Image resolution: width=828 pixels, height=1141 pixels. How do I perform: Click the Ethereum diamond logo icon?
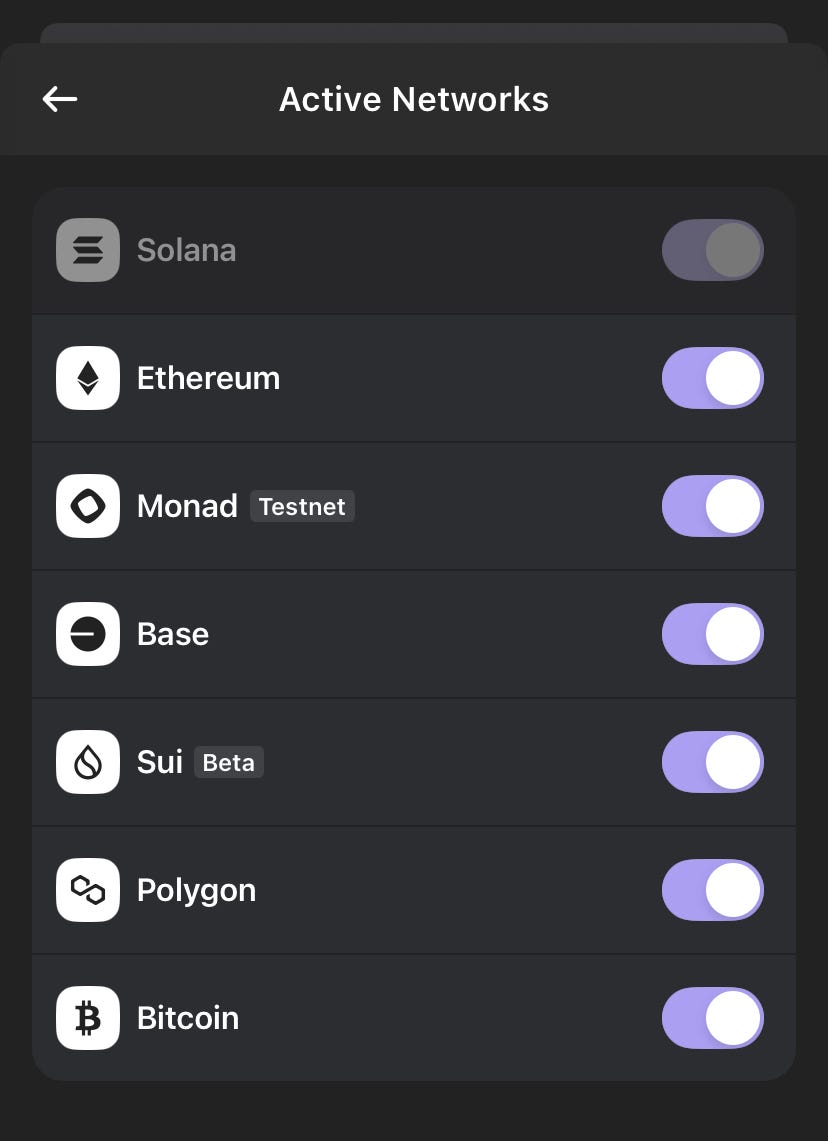[88, 378]
